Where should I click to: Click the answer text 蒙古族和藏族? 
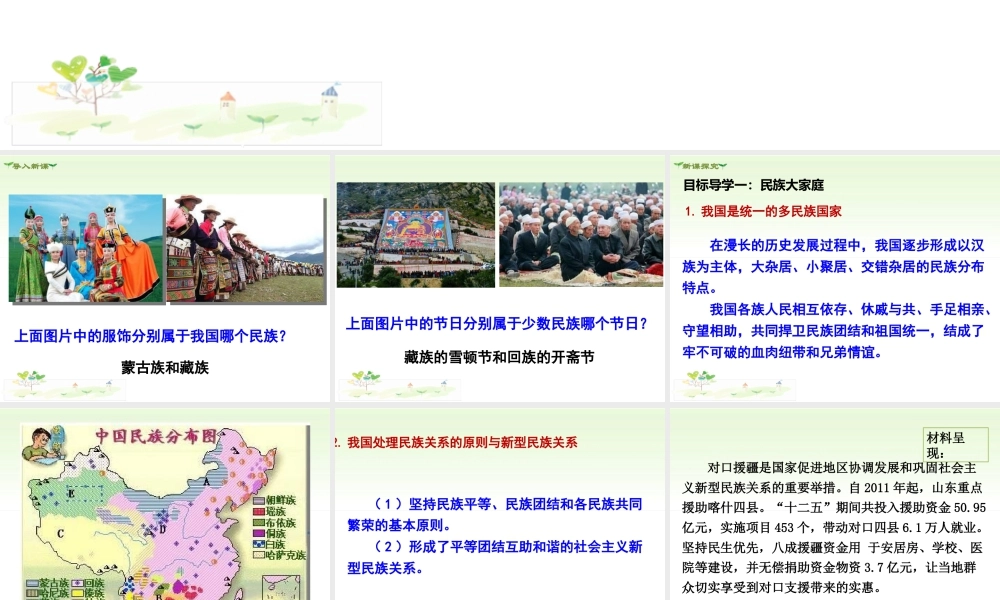165,367
